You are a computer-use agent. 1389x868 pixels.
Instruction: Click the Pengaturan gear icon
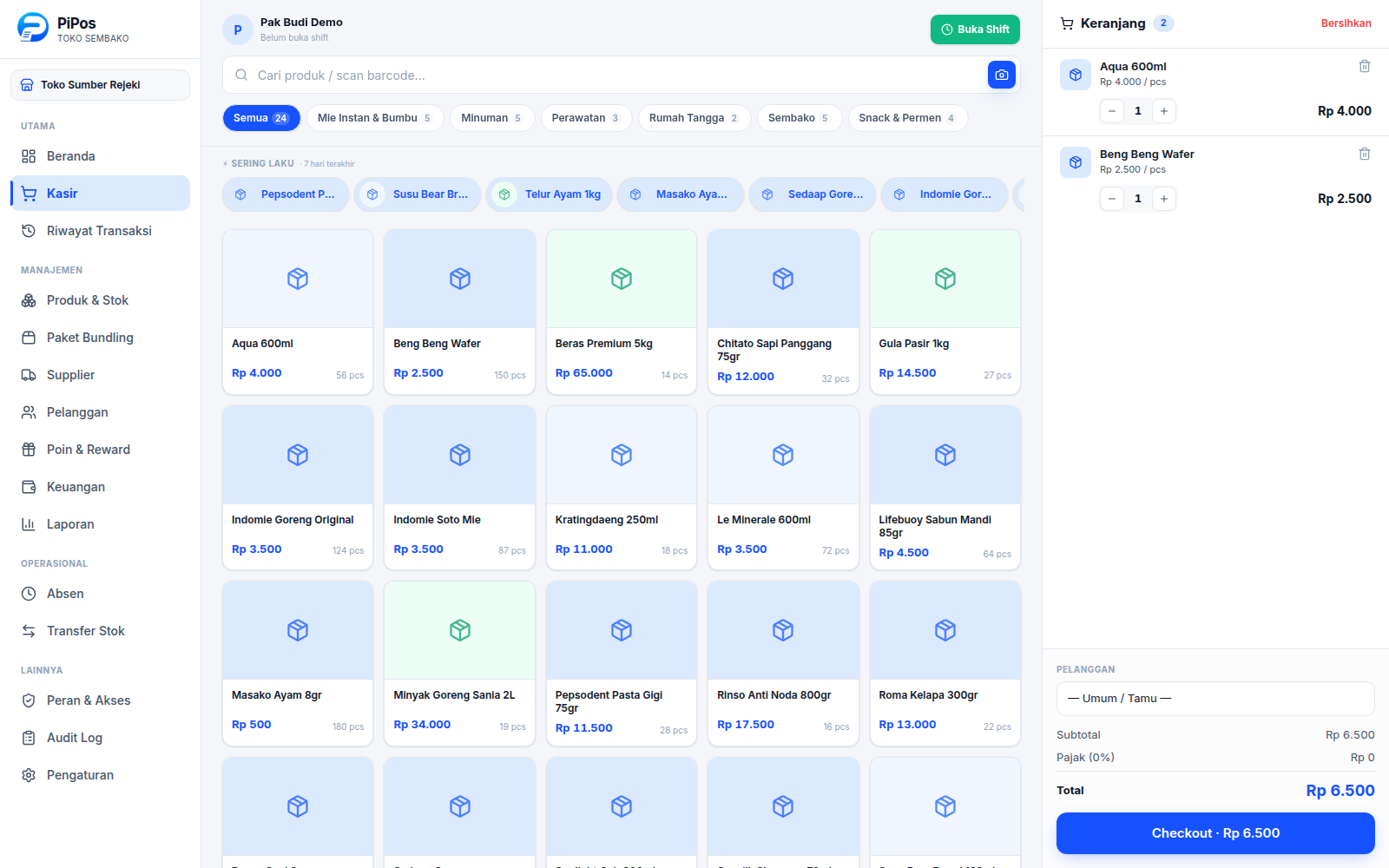coord(29,775)
